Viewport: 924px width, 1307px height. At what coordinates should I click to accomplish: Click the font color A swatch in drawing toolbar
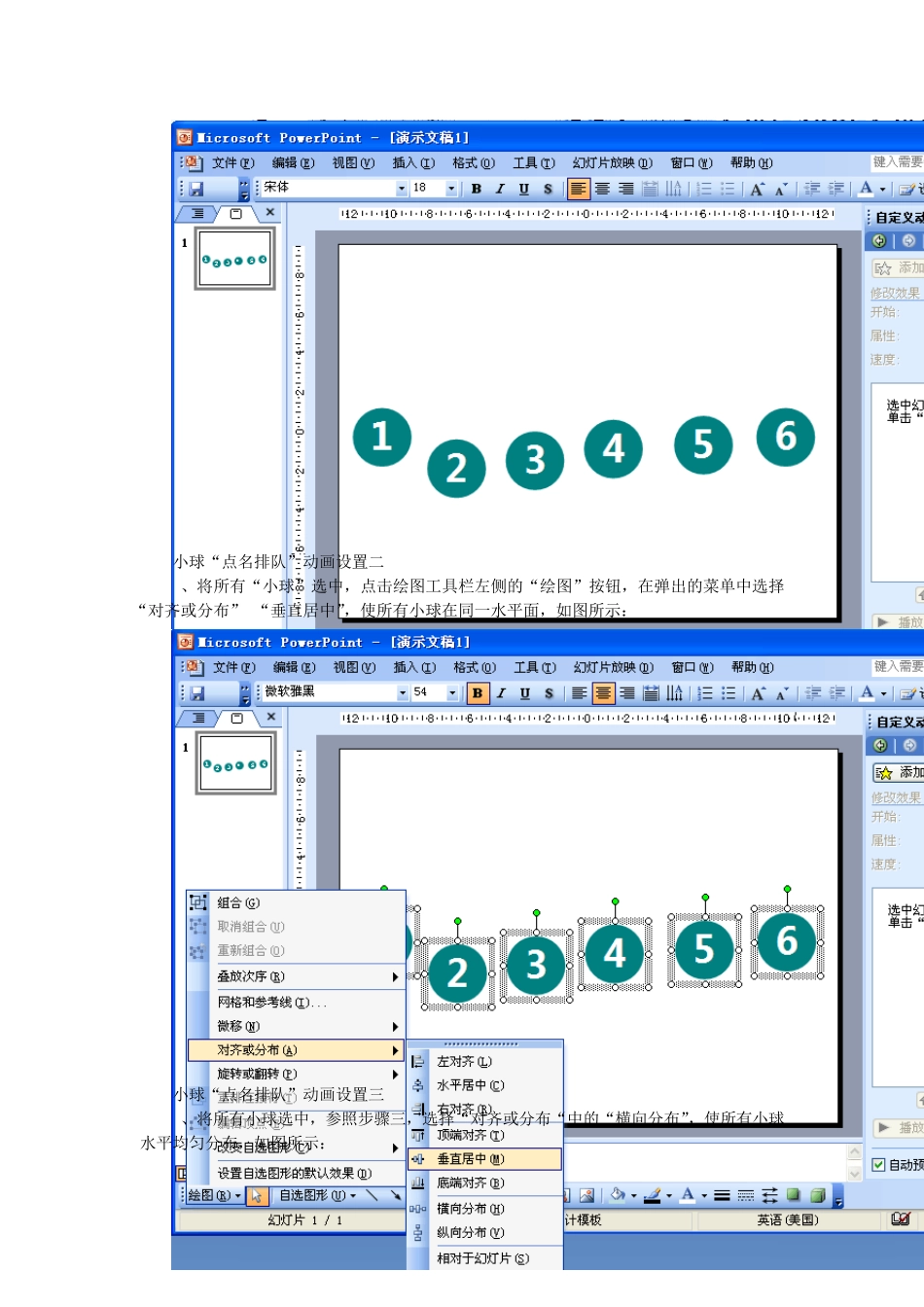click(688, 1195)
